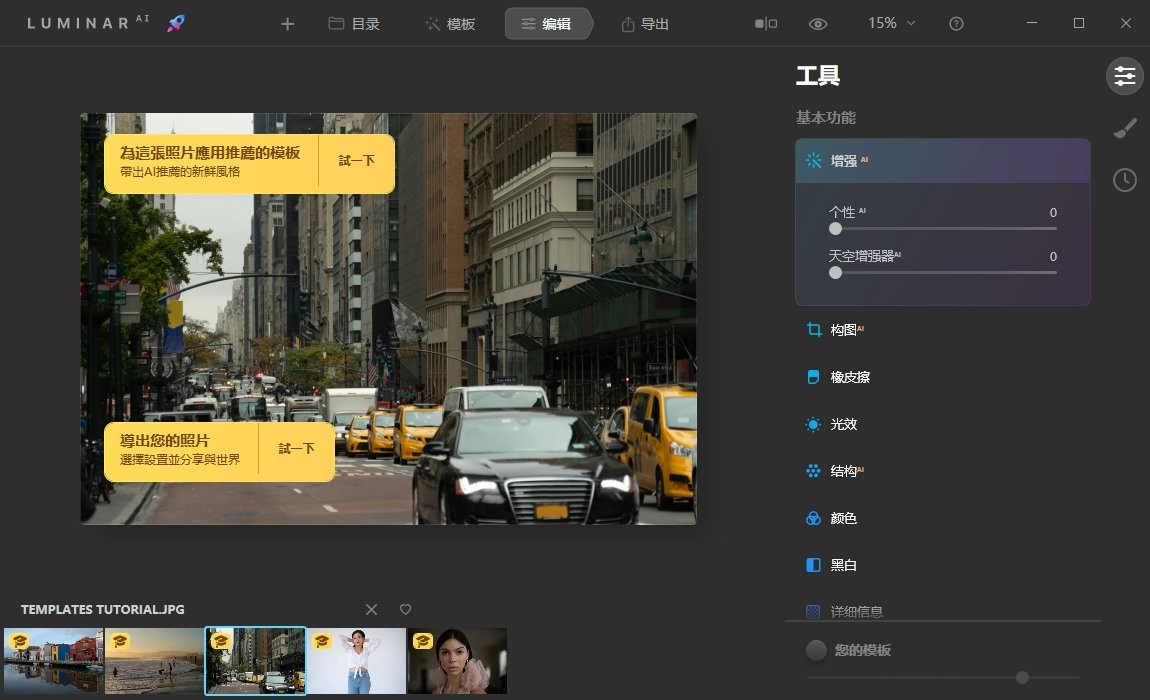
Task: Open the 光效 light effects tool
Action: 841,424
